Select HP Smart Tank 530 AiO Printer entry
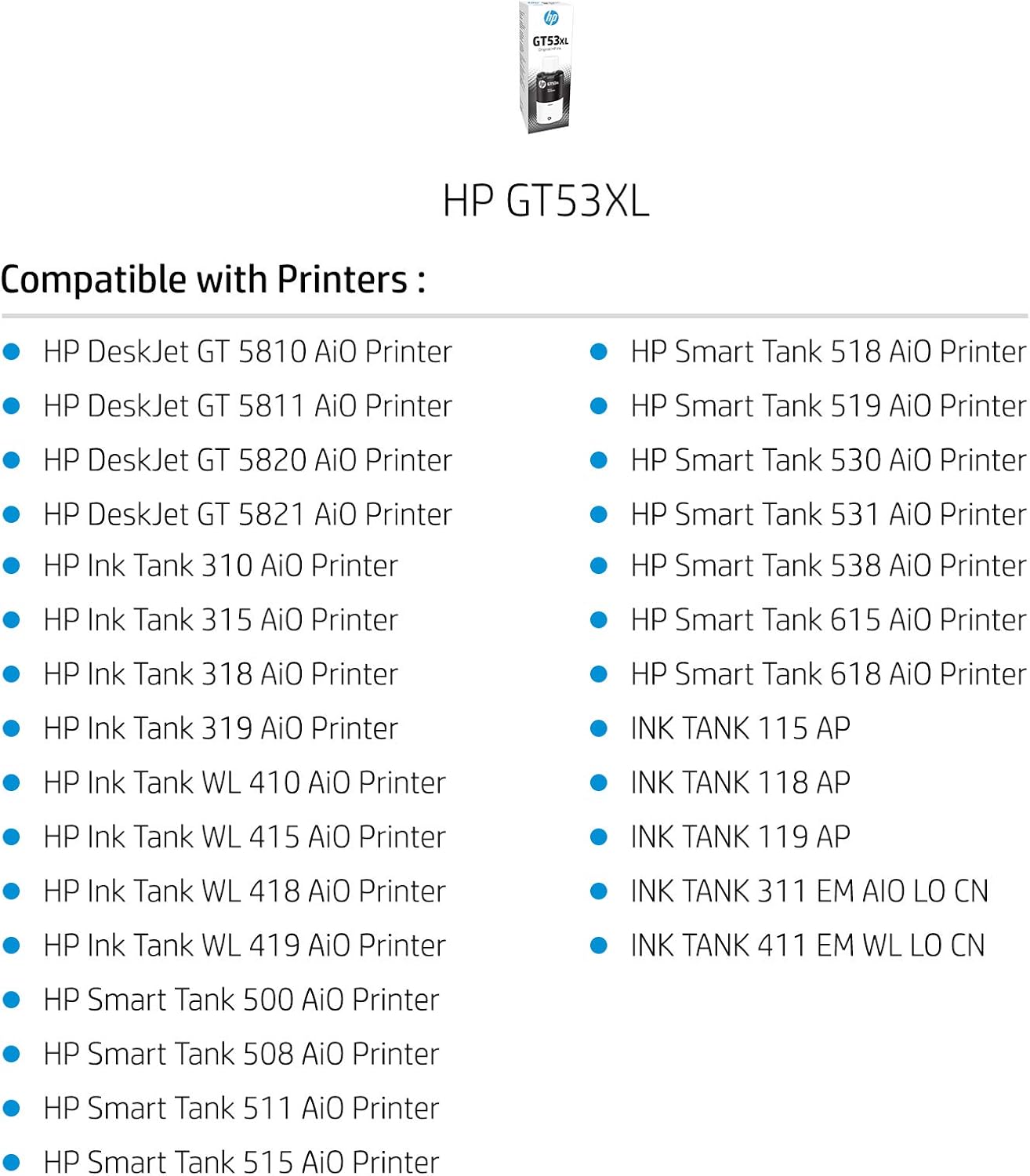The image size is (1030, 1176). point(828,460)
